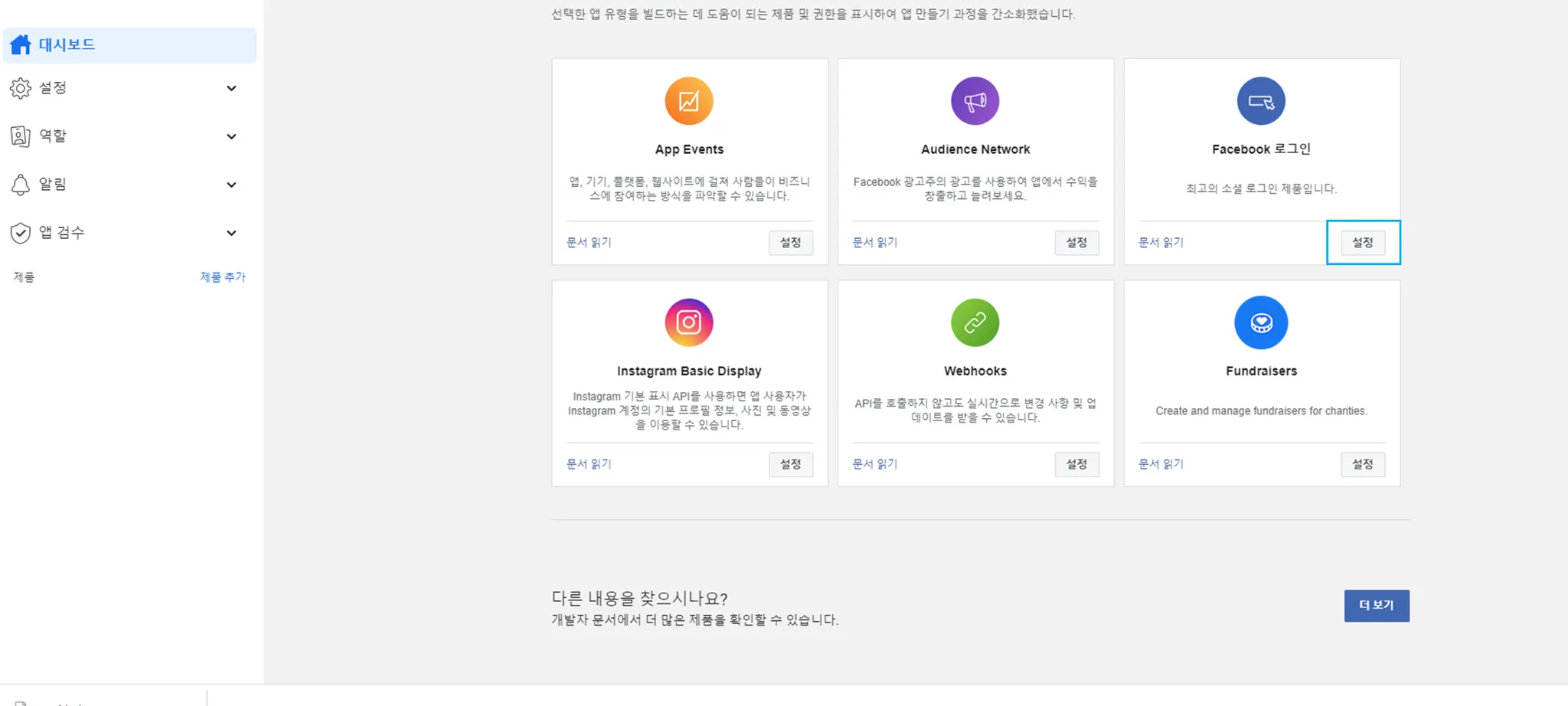Click the alerts bell icon
This screenshot has height=706, width=1568.
tap(21, 185)
